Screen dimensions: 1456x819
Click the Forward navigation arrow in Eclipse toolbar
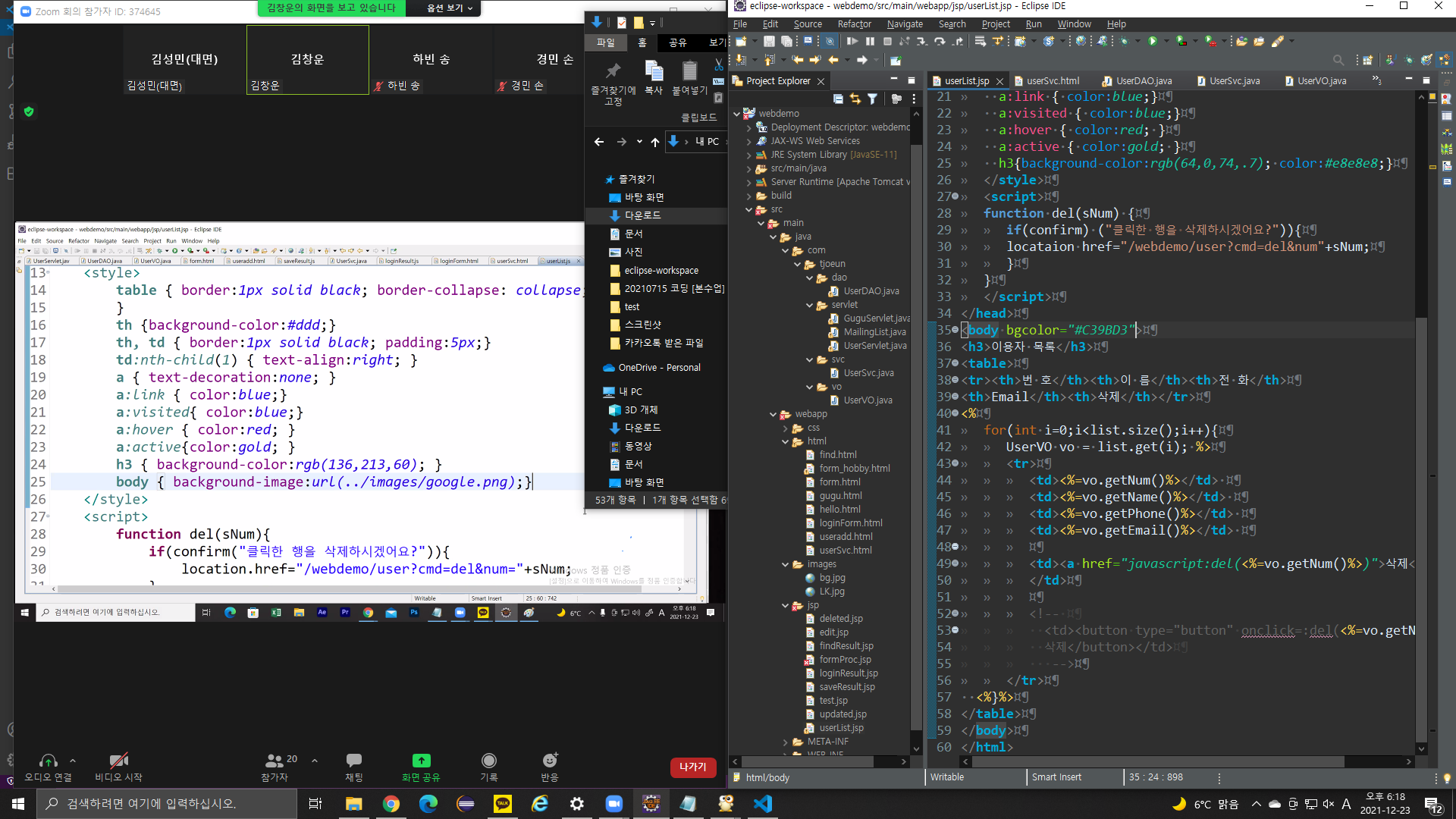(861, 60)
